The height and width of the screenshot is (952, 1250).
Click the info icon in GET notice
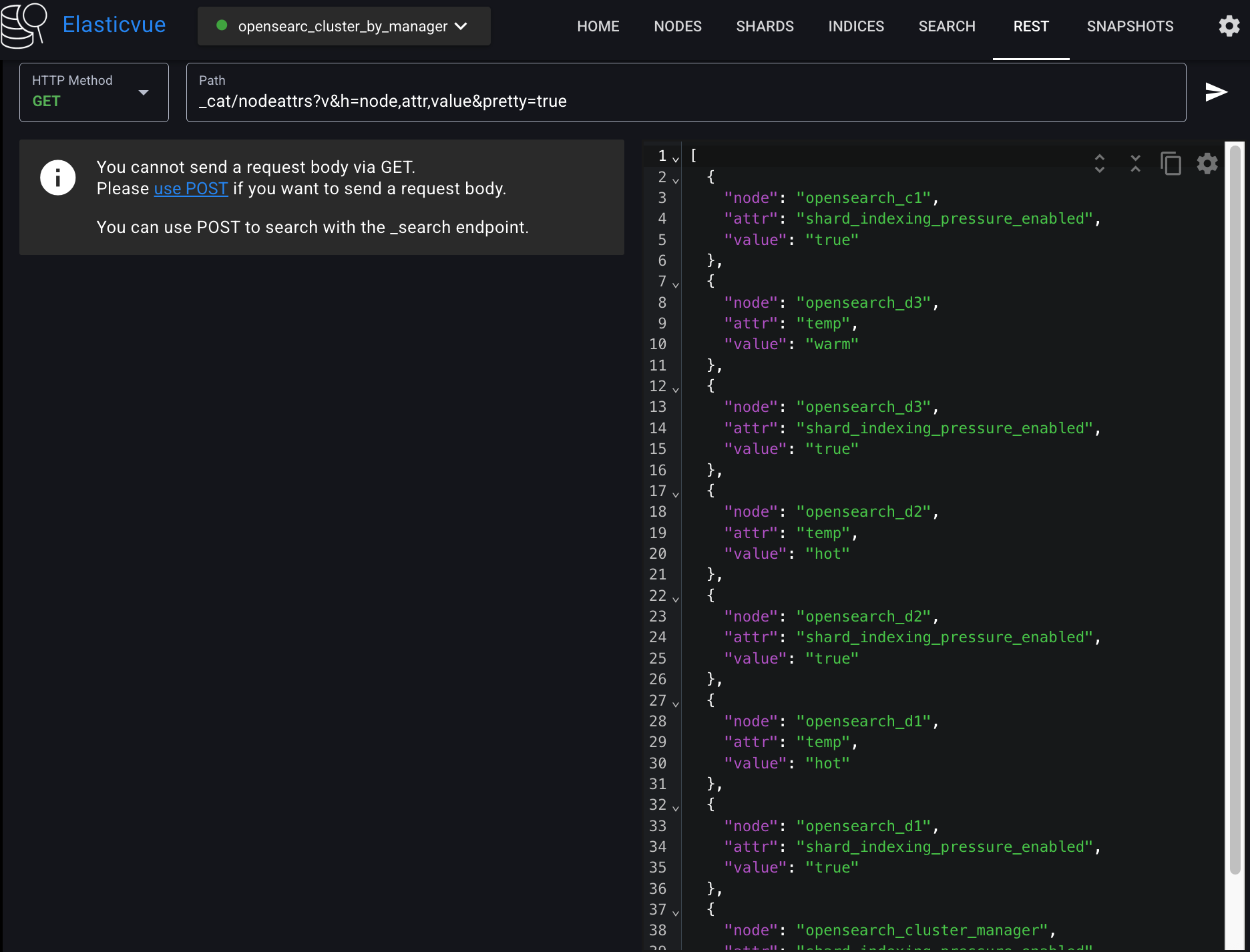tap(58, 178)
